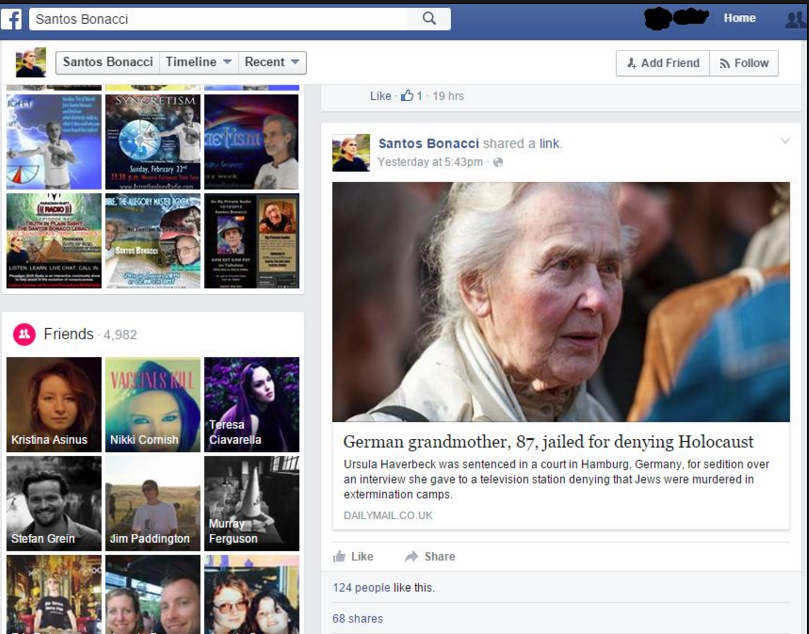Click the Santos Bonacci profile button
This screenshot has height=634, width=809.
108,62
